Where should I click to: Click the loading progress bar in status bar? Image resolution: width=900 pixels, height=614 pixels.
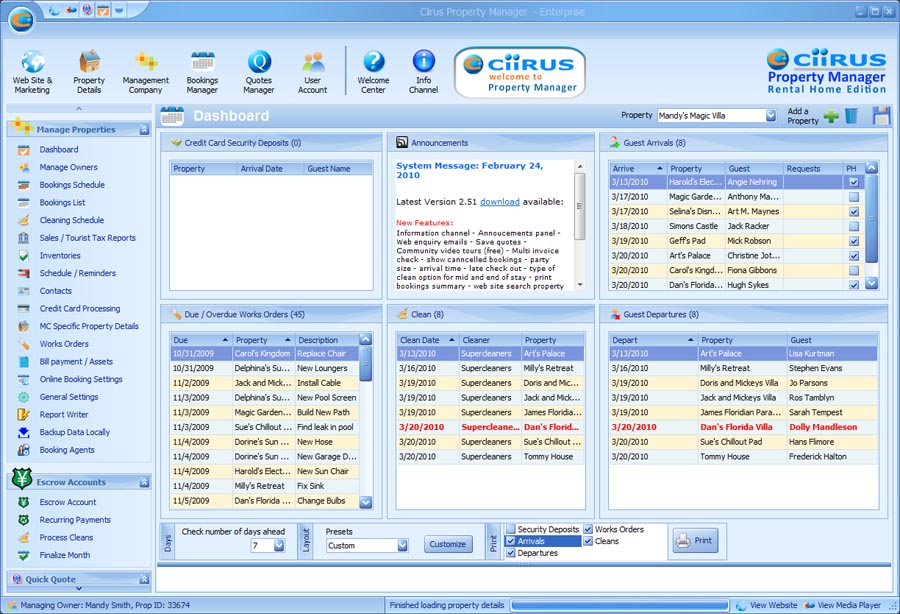pyautogui.click(x=619, y=605)
